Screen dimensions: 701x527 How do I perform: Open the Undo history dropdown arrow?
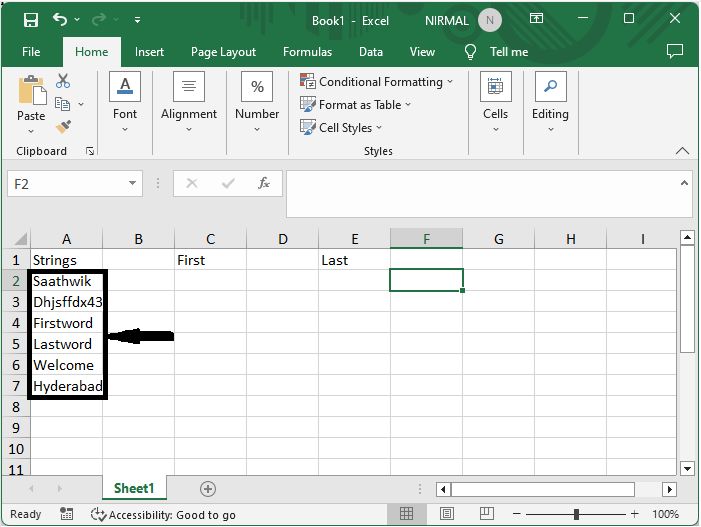77,20
